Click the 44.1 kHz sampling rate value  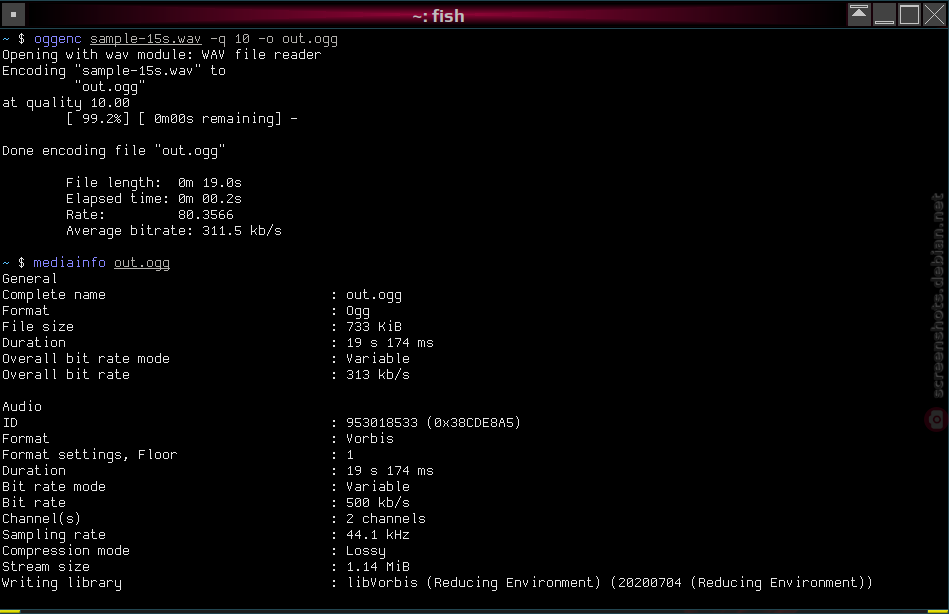pos(378,535)
